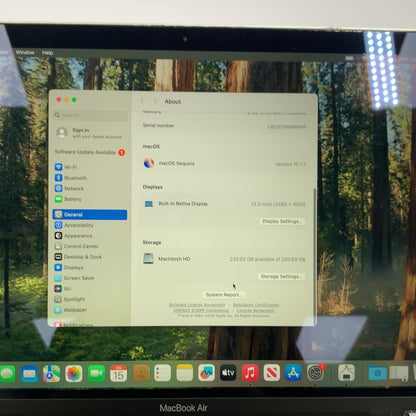
Task: Open News from the Dock
Action: (x=272, y=373)
